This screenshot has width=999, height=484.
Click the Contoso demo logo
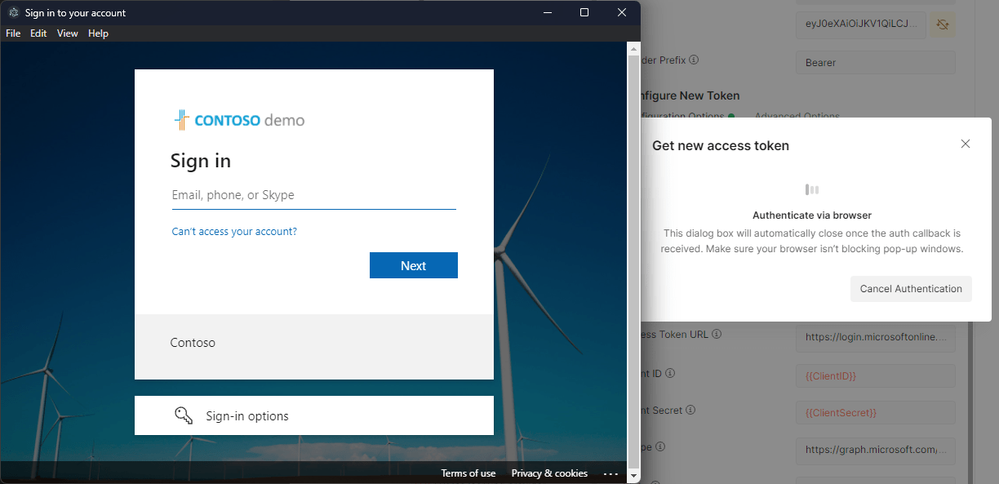point(240,120)
